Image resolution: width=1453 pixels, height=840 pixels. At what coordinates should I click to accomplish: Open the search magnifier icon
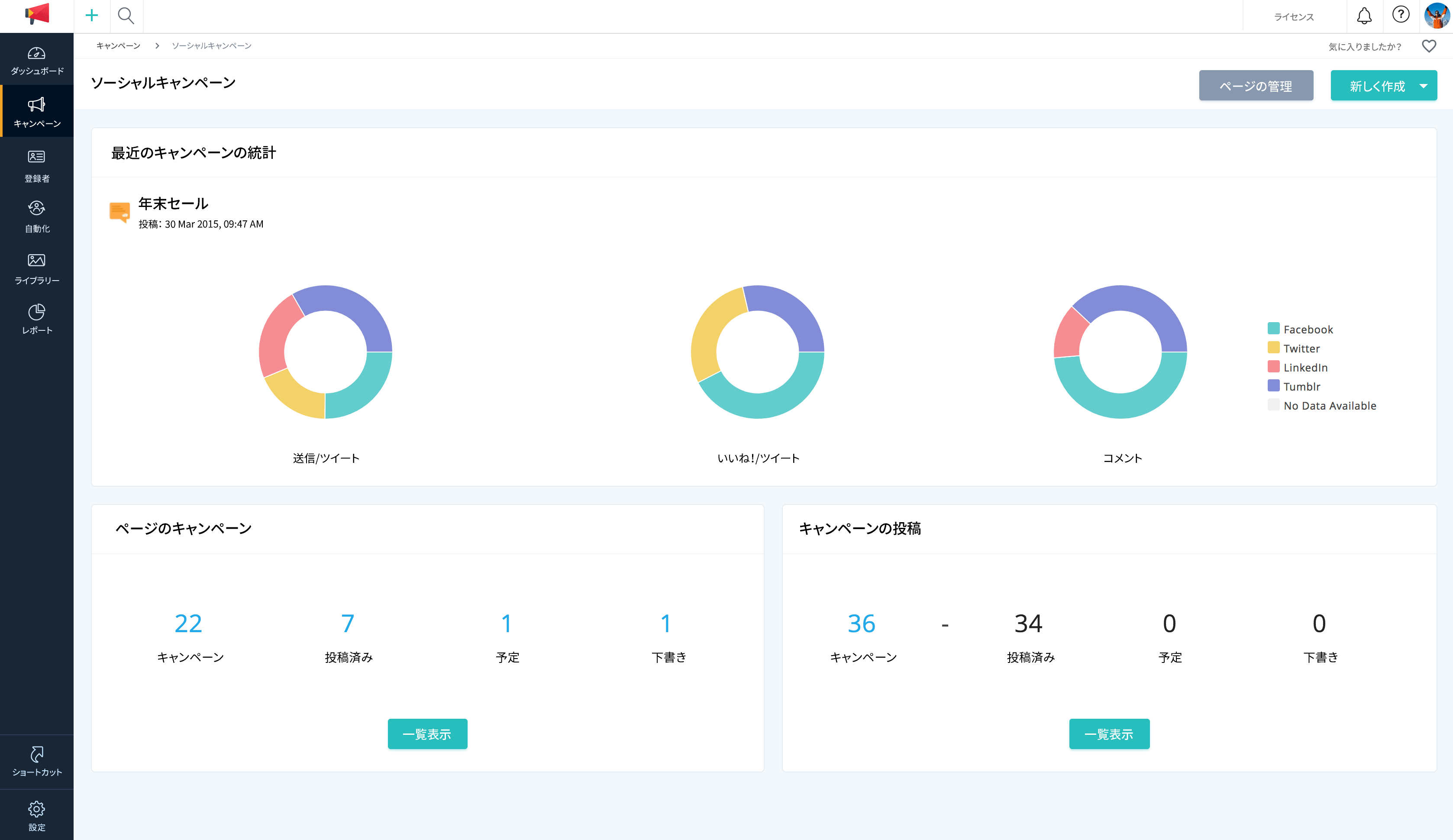click(x=126, y=16)
